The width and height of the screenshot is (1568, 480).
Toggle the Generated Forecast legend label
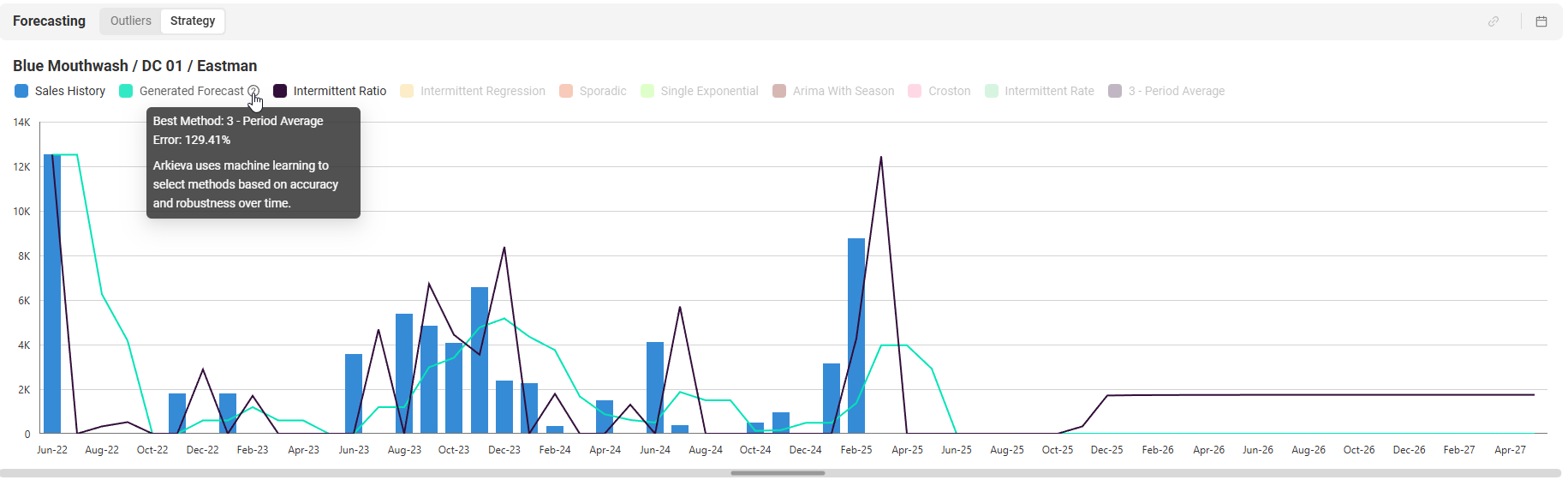pos(192,91)
